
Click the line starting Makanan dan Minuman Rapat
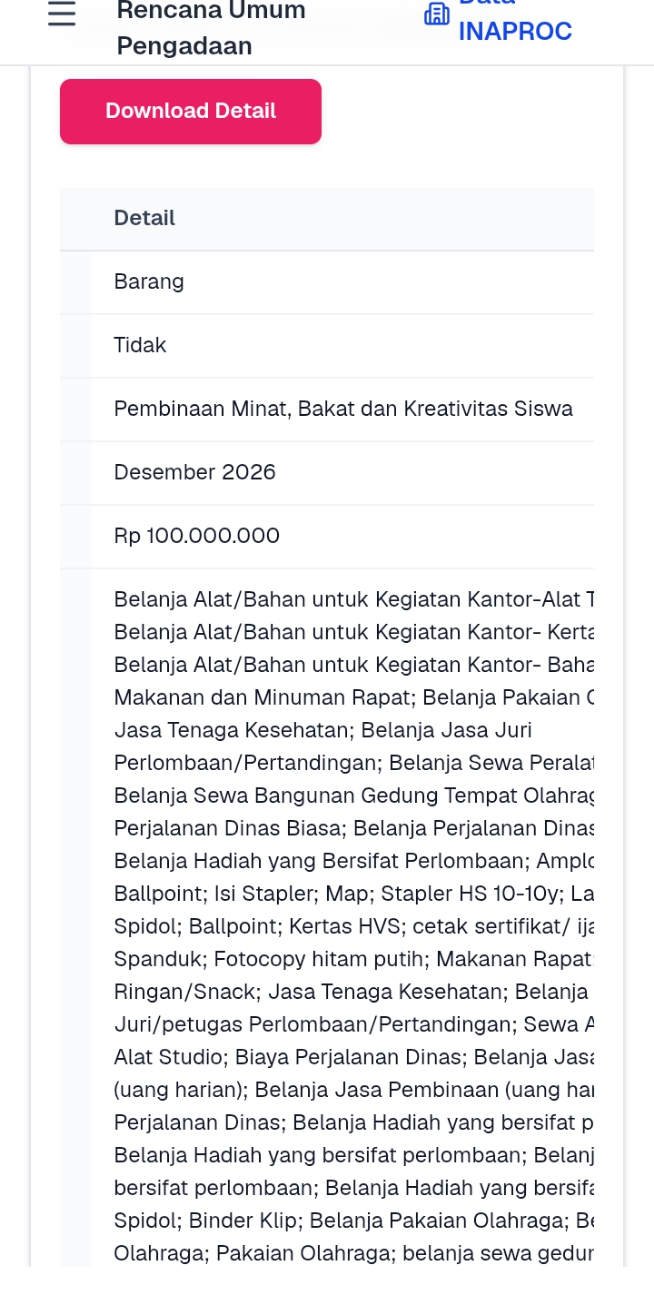click(354, 698)
